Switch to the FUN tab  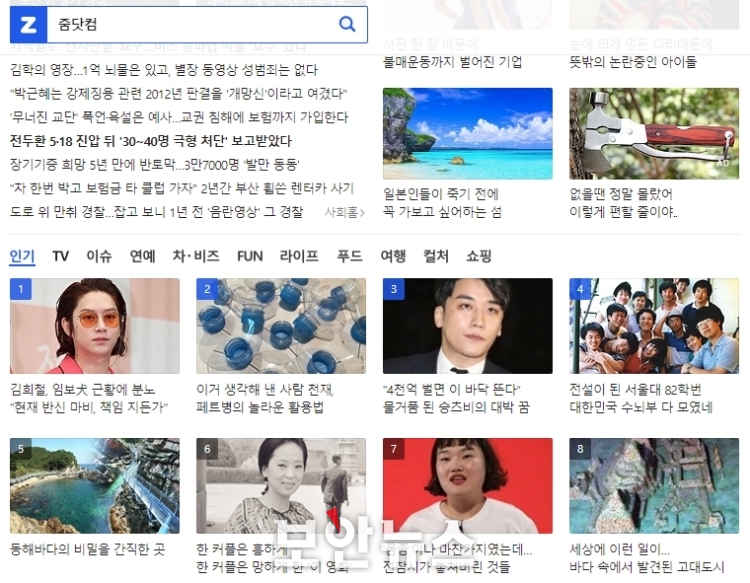(x=250, y=256)
